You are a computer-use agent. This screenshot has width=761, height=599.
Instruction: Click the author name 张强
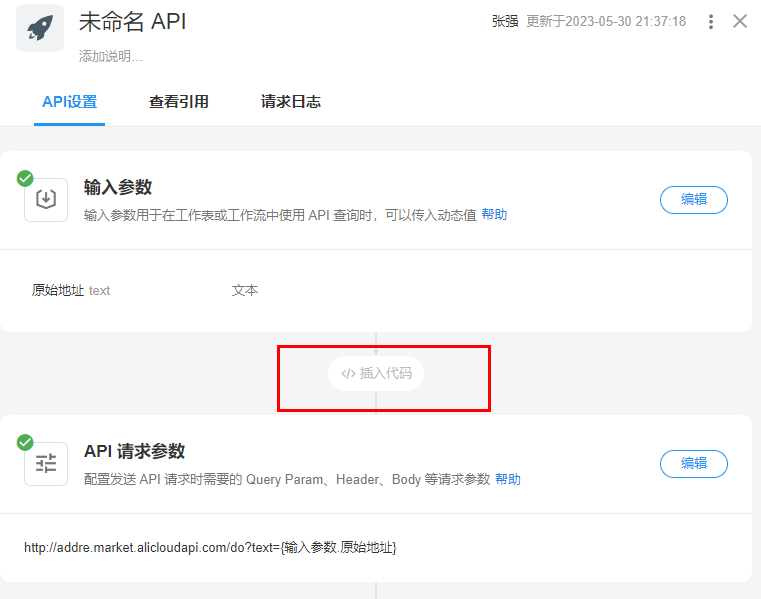pyautogui.click(x=505, y=21)
